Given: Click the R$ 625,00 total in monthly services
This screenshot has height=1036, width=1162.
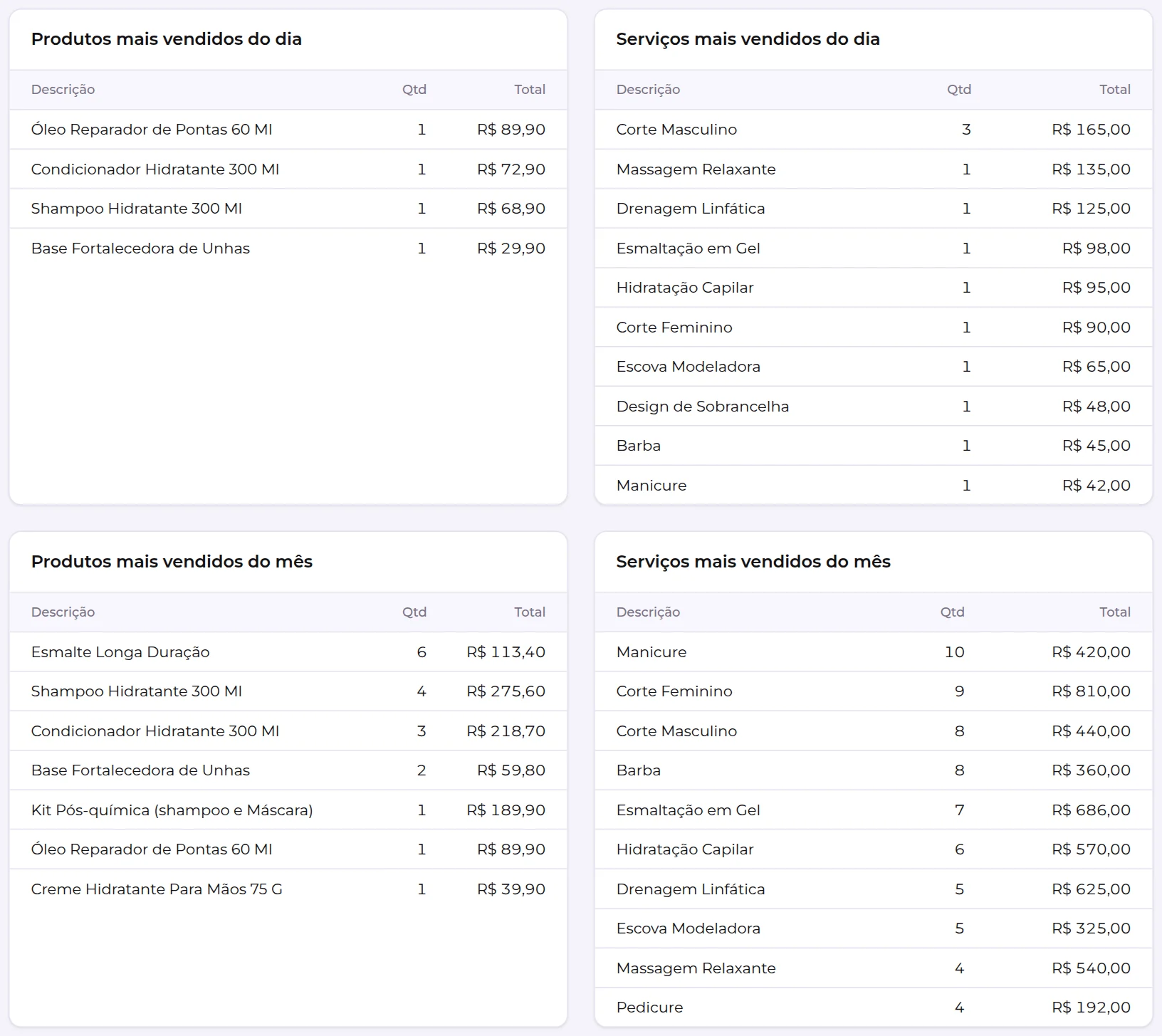Looking at the screenshot, I should click(x=1092, y=889).
